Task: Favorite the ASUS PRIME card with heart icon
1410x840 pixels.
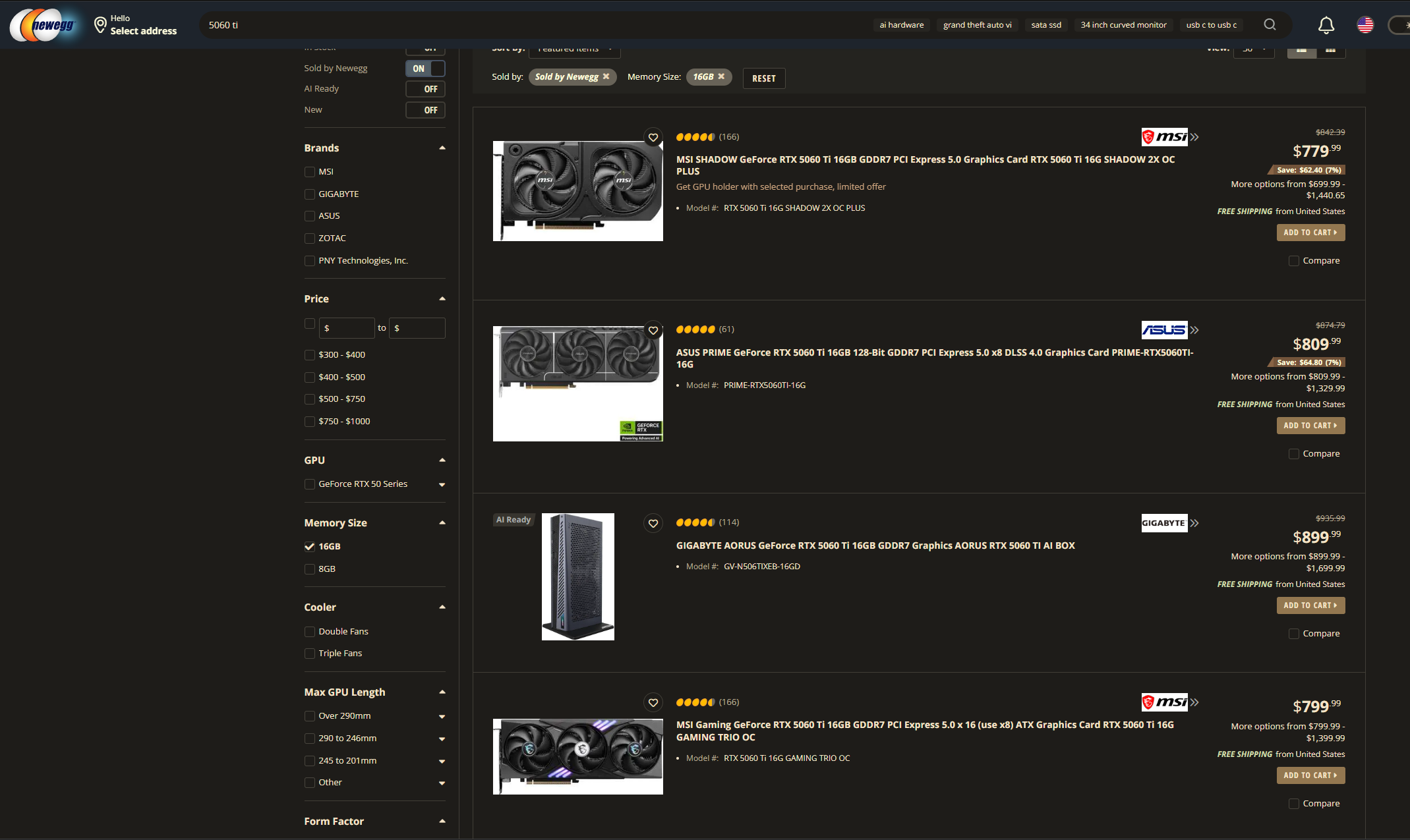Action: [x=653, y=330]
